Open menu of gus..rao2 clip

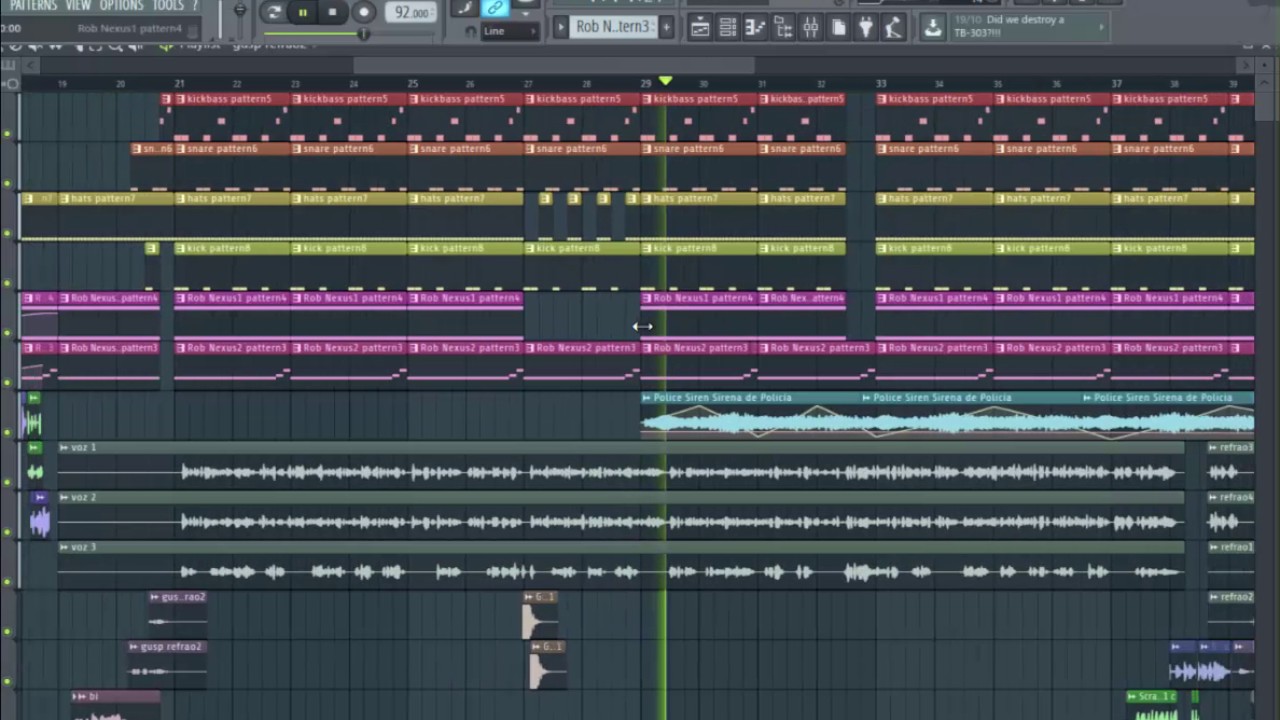(155, 597)
